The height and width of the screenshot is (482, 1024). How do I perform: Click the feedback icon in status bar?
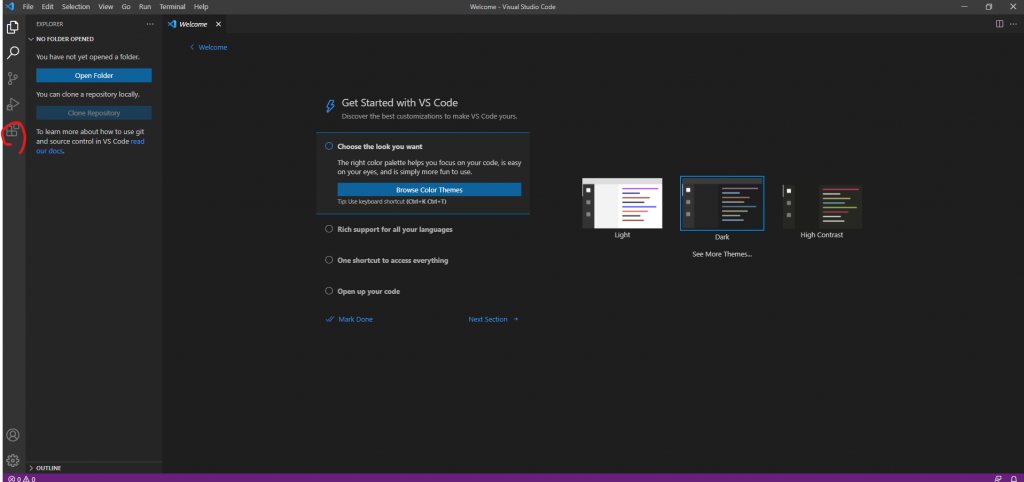(x=998, y=479)
